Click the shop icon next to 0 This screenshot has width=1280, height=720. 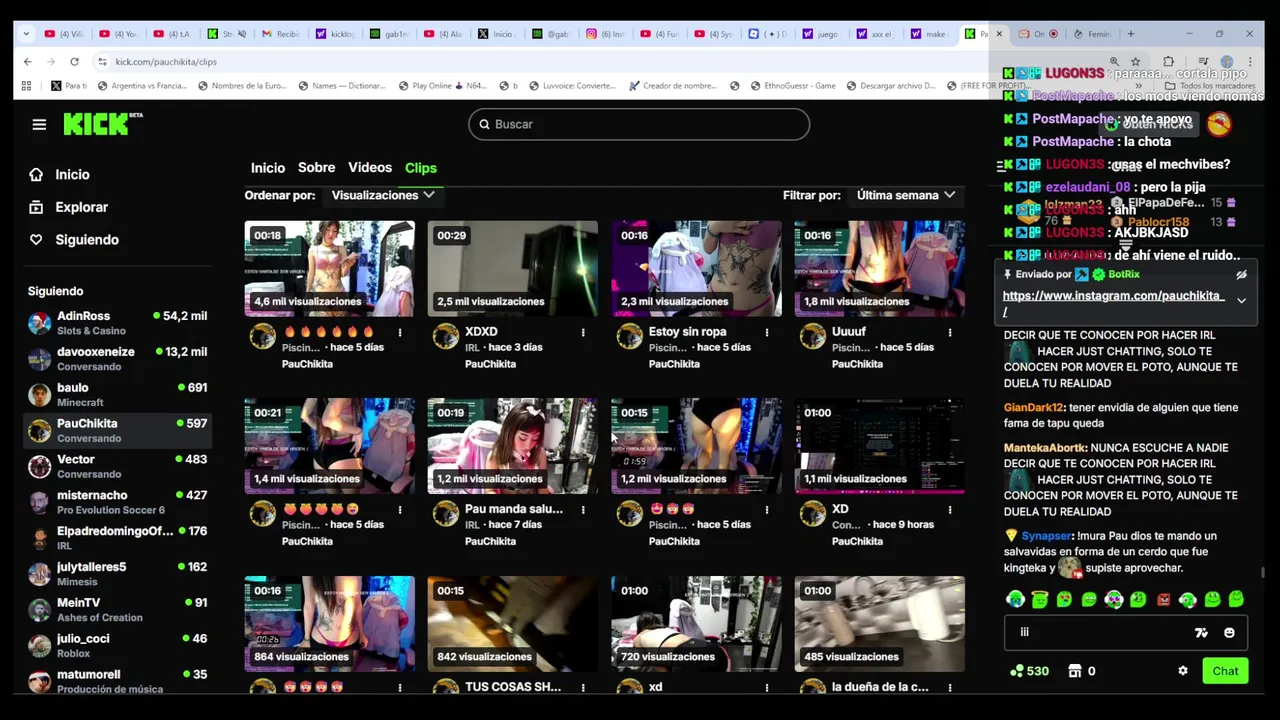click(x=1075, y=671)
